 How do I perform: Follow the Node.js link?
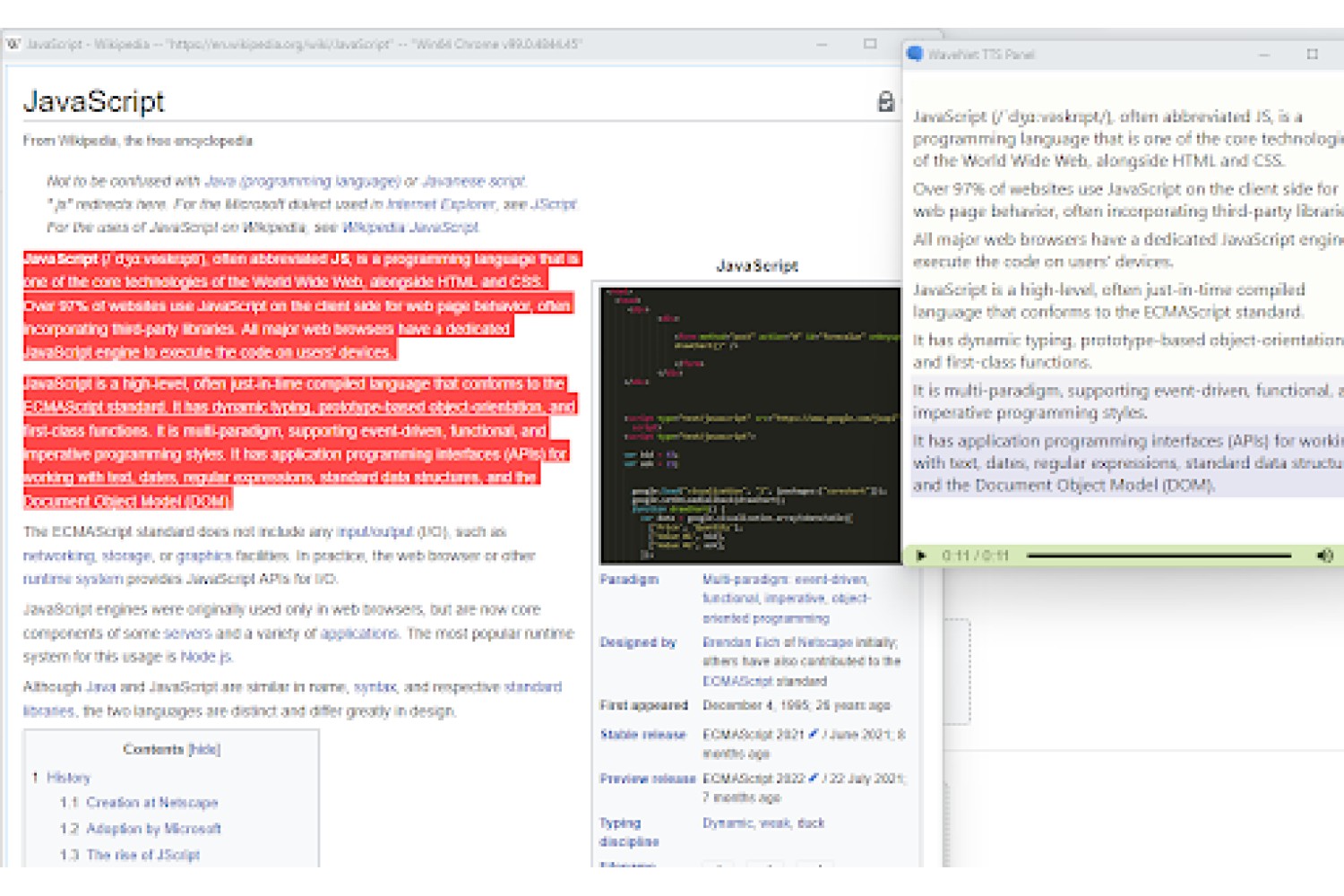click(205, 657)
